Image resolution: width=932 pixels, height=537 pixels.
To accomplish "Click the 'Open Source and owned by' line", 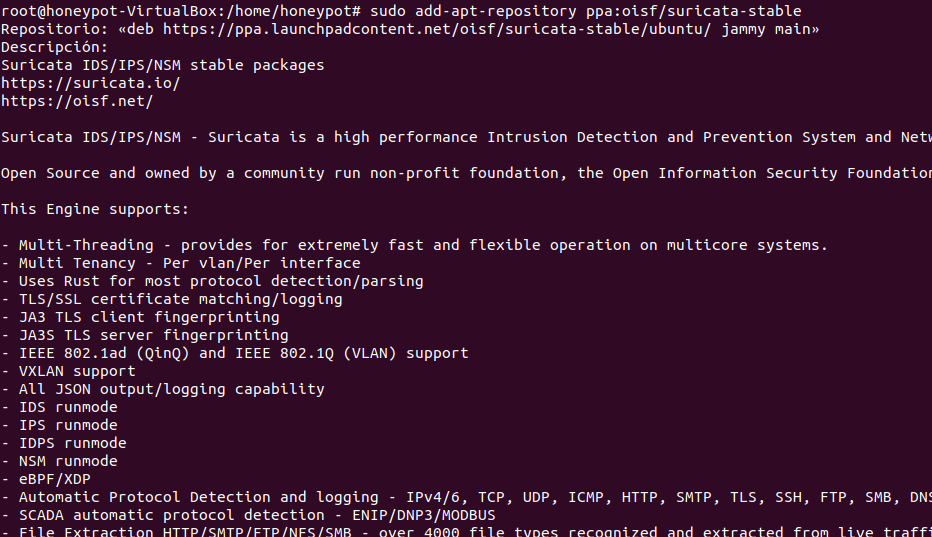I will (x=466, y=173).
